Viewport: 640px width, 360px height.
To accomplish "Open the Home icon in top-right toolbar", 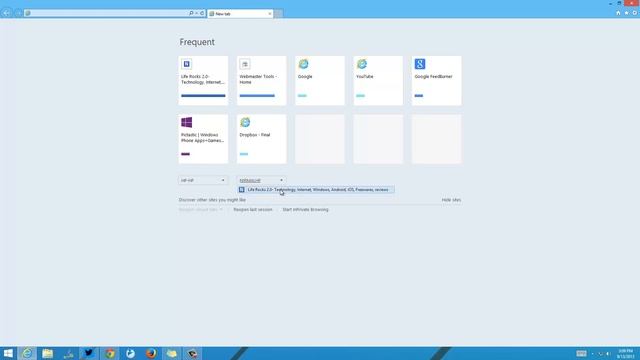I will 618,13.
